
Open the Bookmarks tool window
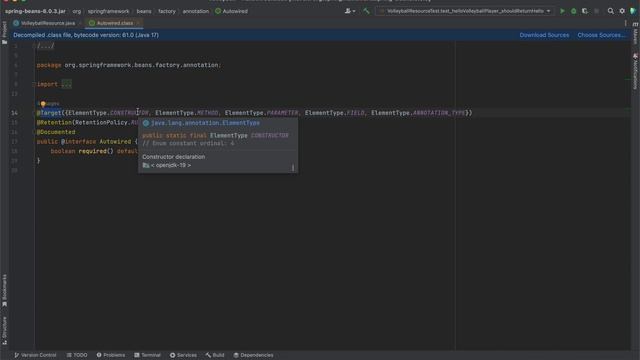(4, 290)
